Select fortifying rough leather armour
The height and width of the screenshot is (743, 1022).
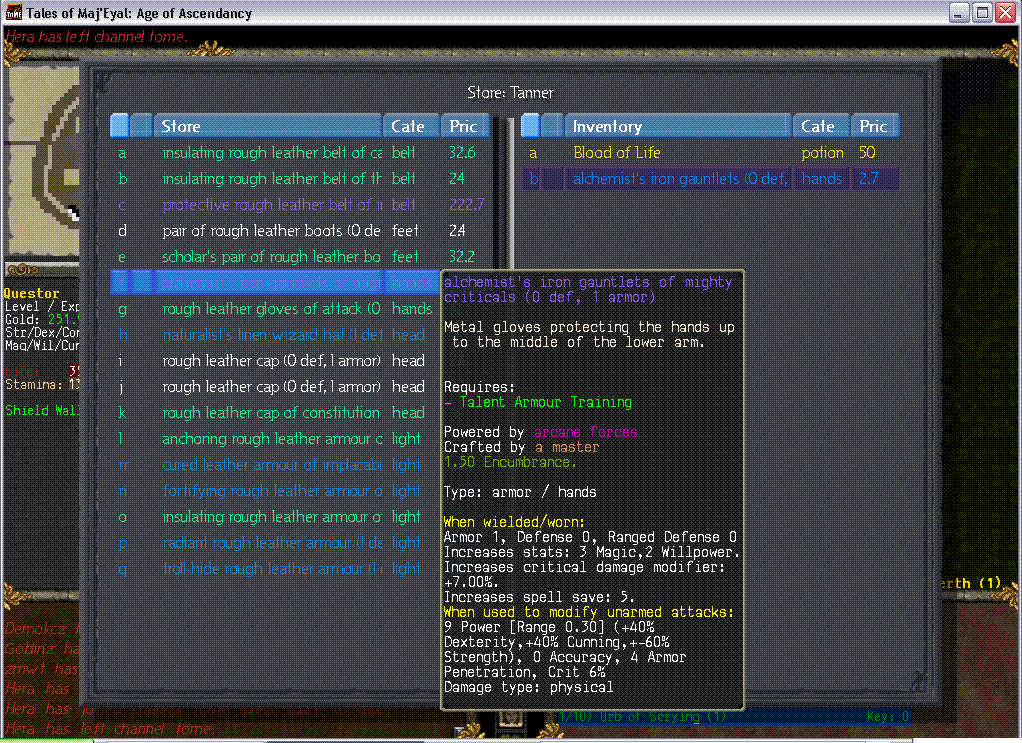pos(276,491)
